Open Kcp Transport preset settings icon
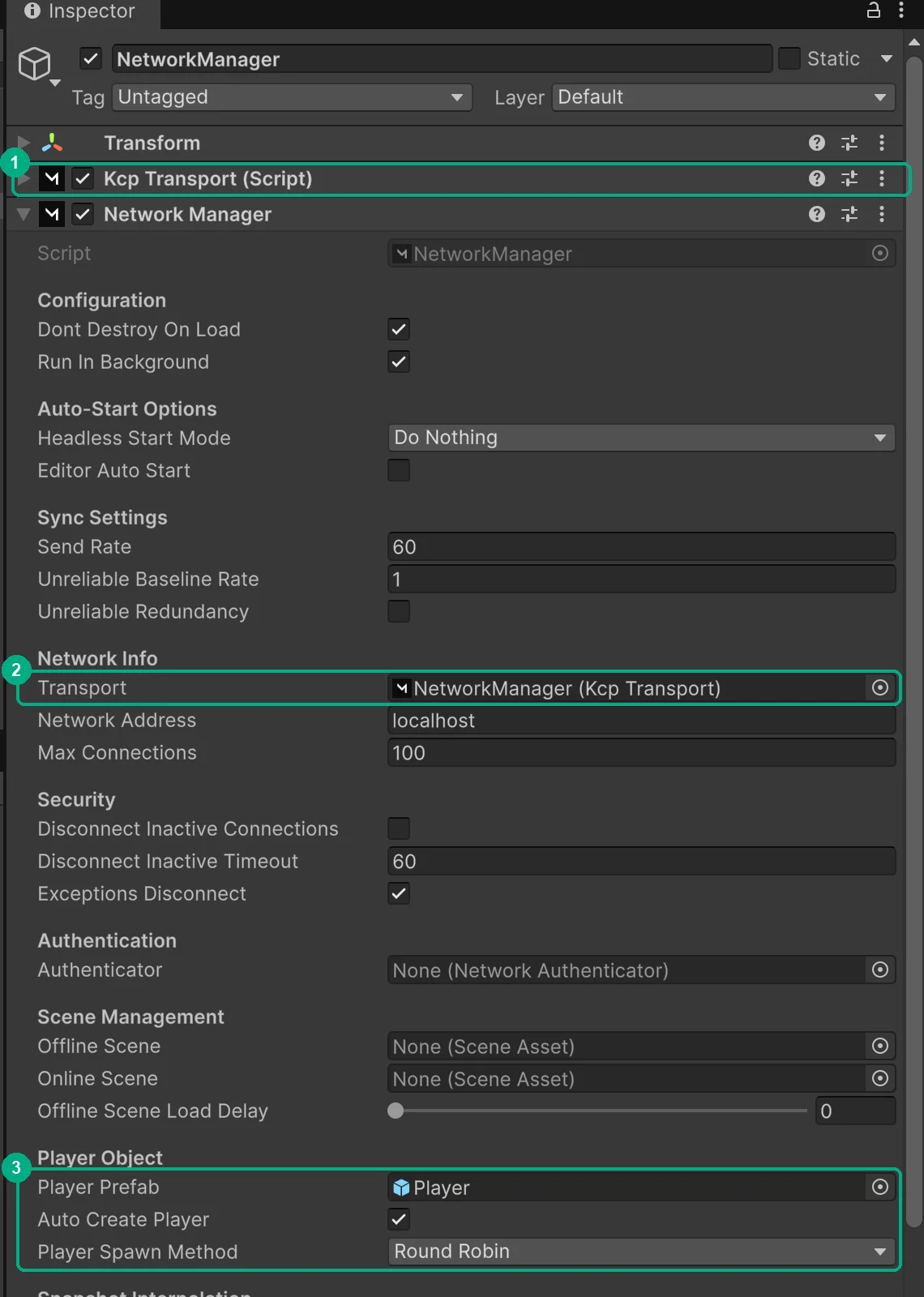The height and width of the screenshot is (1297, 924). (849, 178)
